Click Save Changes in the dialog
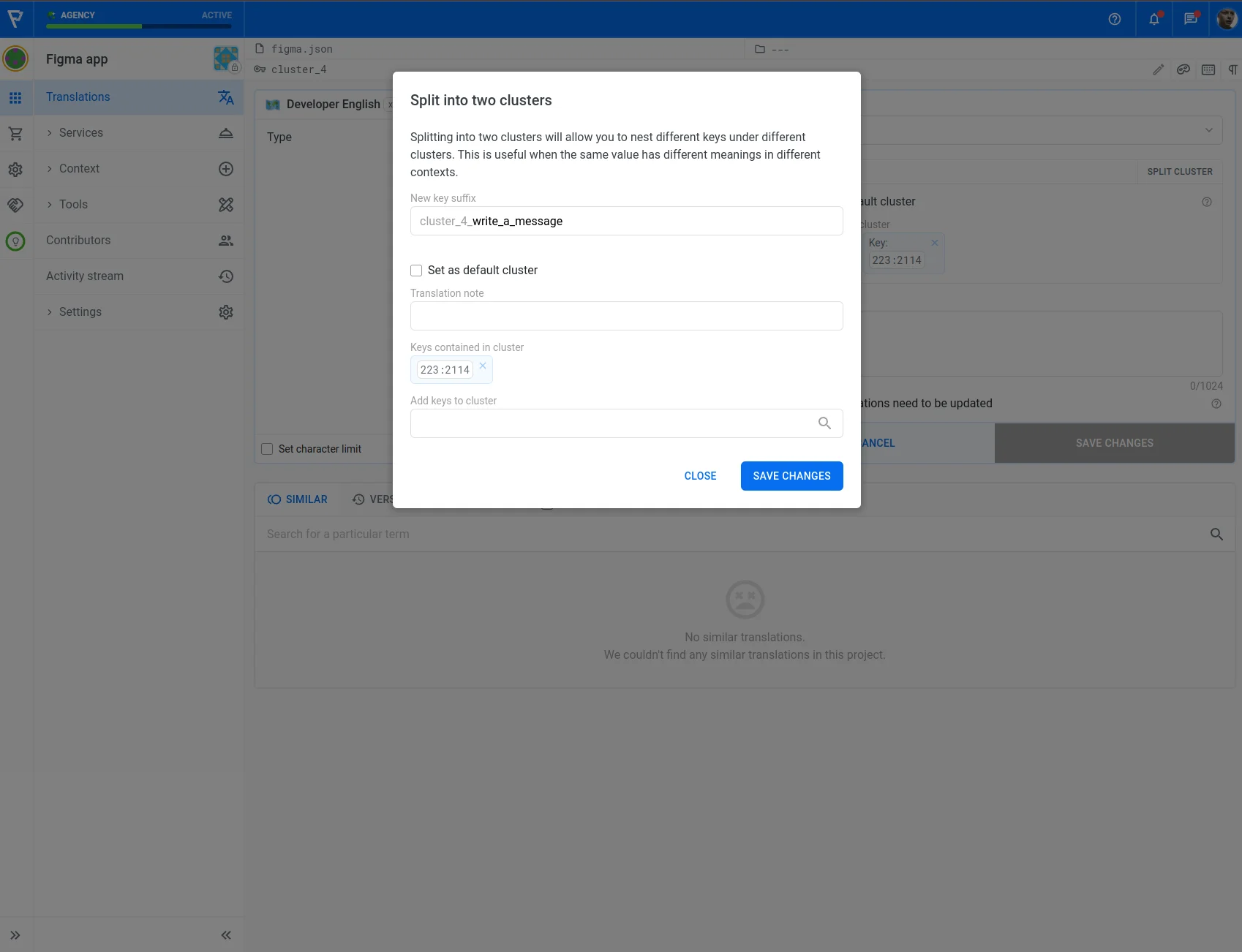The width and height of the screenshot is (1242, 952). pos(791,476)
